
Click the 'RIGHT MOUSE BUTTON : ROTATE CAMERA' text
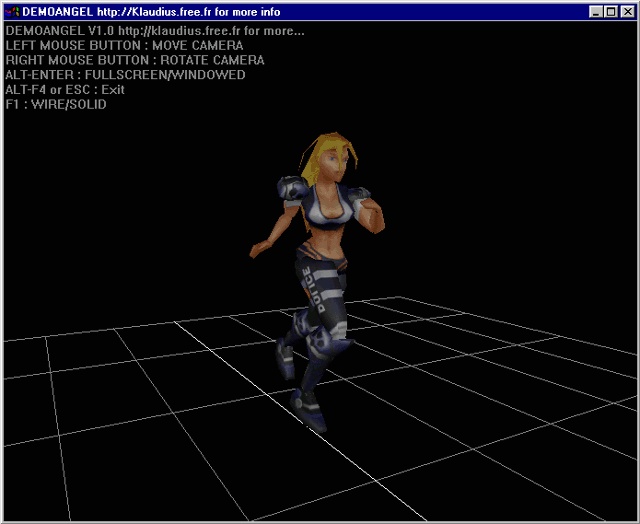[x=135, y=60]
